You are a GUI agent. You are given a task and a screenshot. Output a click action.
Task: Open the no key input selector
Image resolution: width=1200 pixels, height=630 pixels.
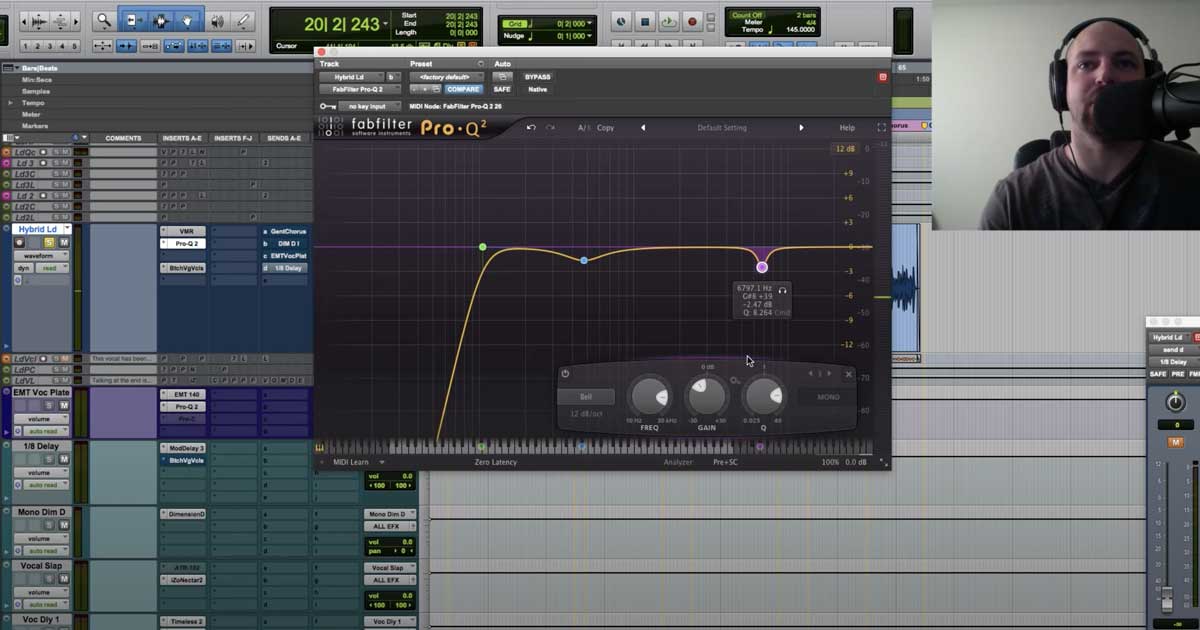click(x=370, y=104)
